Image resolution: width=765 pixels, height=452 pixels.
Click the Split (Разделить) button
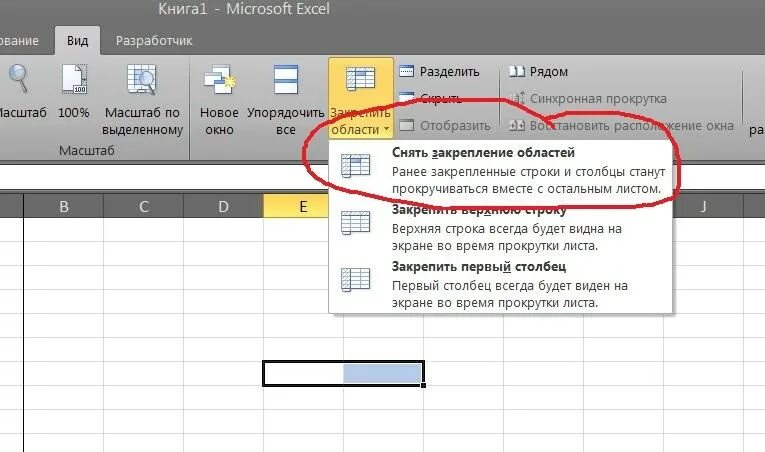440,72
